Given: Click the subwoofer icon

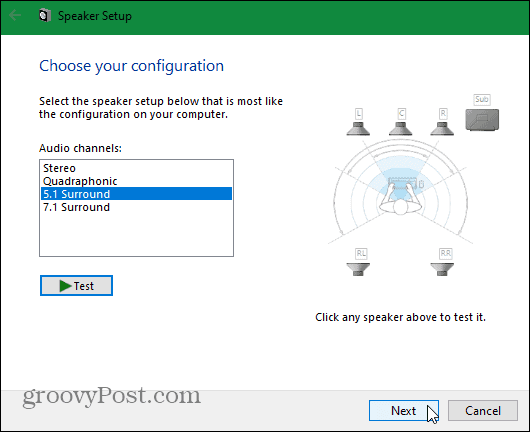Looking at the screenshot, I should (x=482, y=120).
